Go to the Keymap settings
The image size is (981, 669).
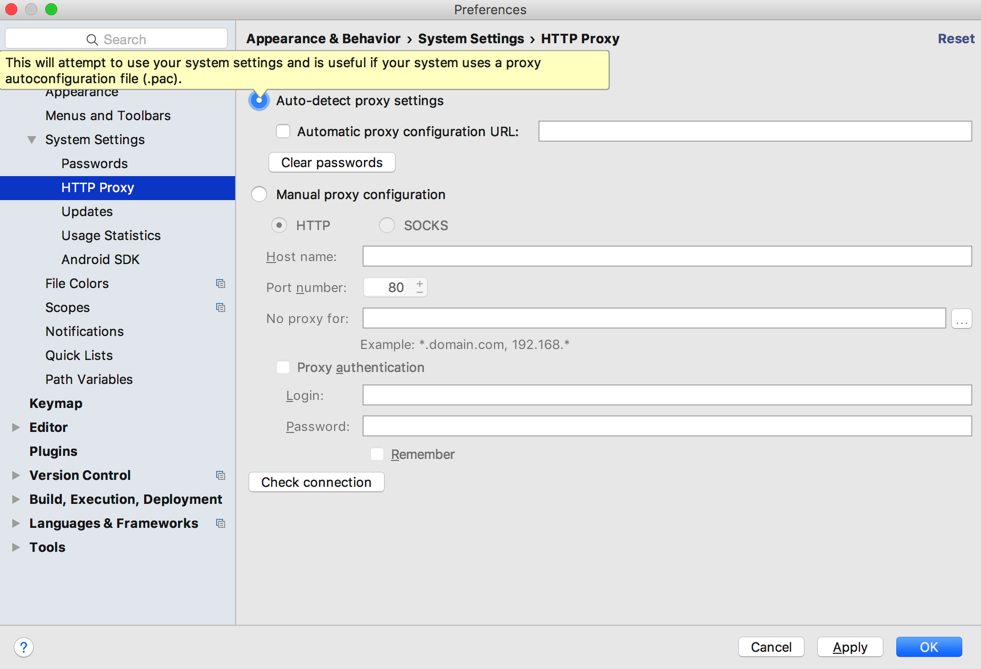tap(56, 404)
